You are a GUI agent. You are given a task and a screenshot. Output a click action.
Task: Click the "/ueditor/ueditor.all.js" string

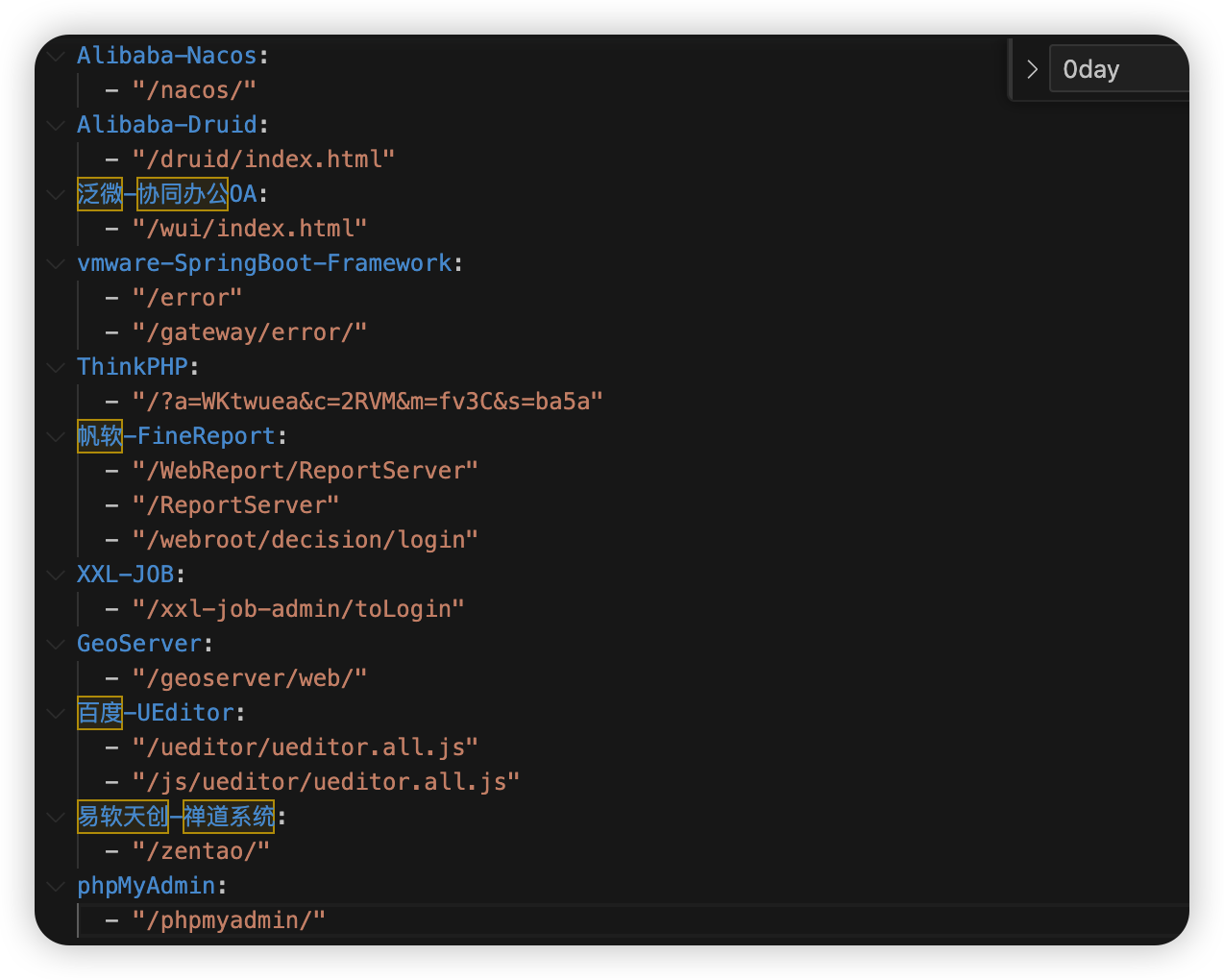(306, 747)
